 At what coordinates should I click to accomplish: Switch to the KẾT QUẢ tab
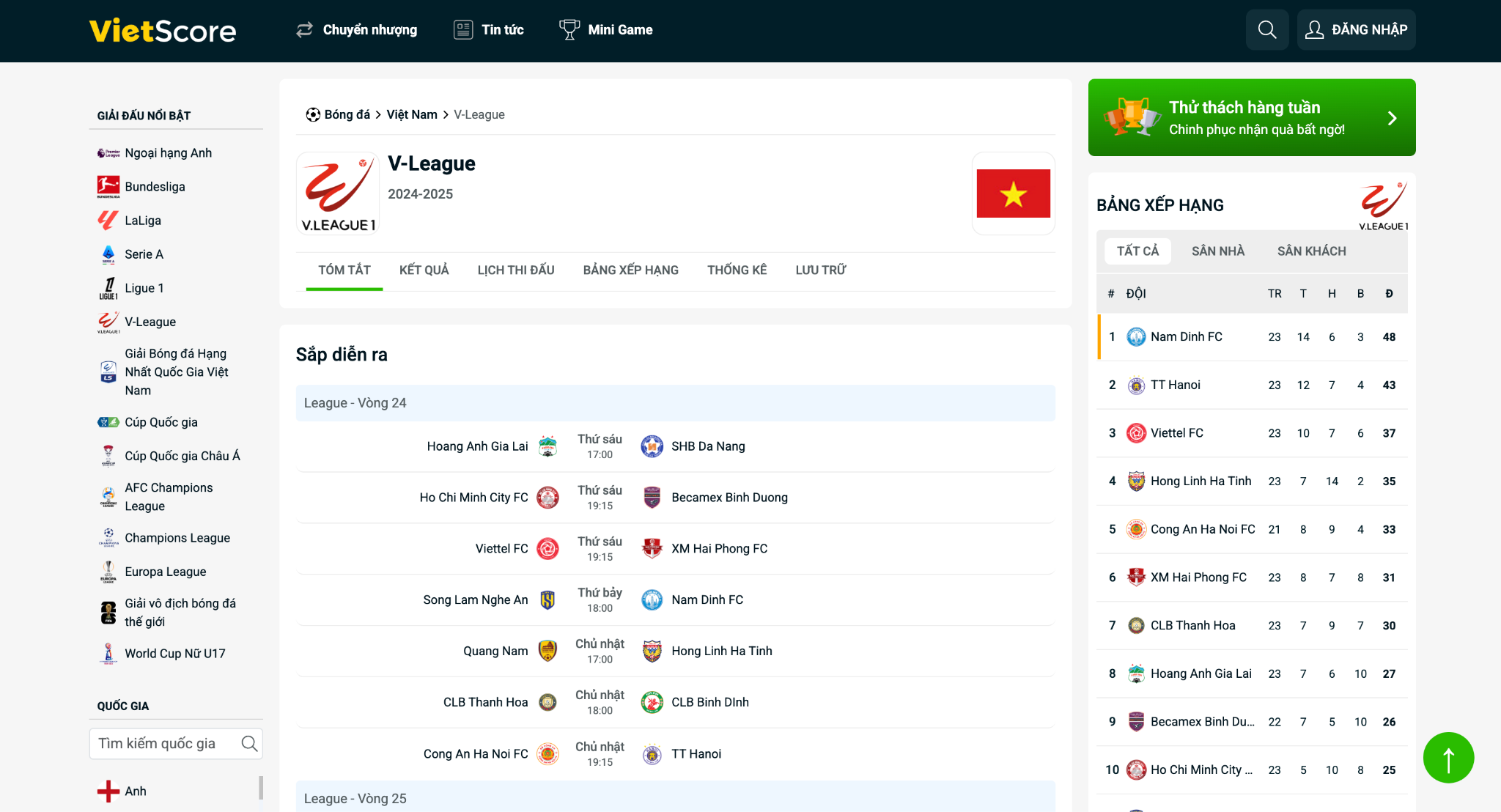click(x=424, y=270)
